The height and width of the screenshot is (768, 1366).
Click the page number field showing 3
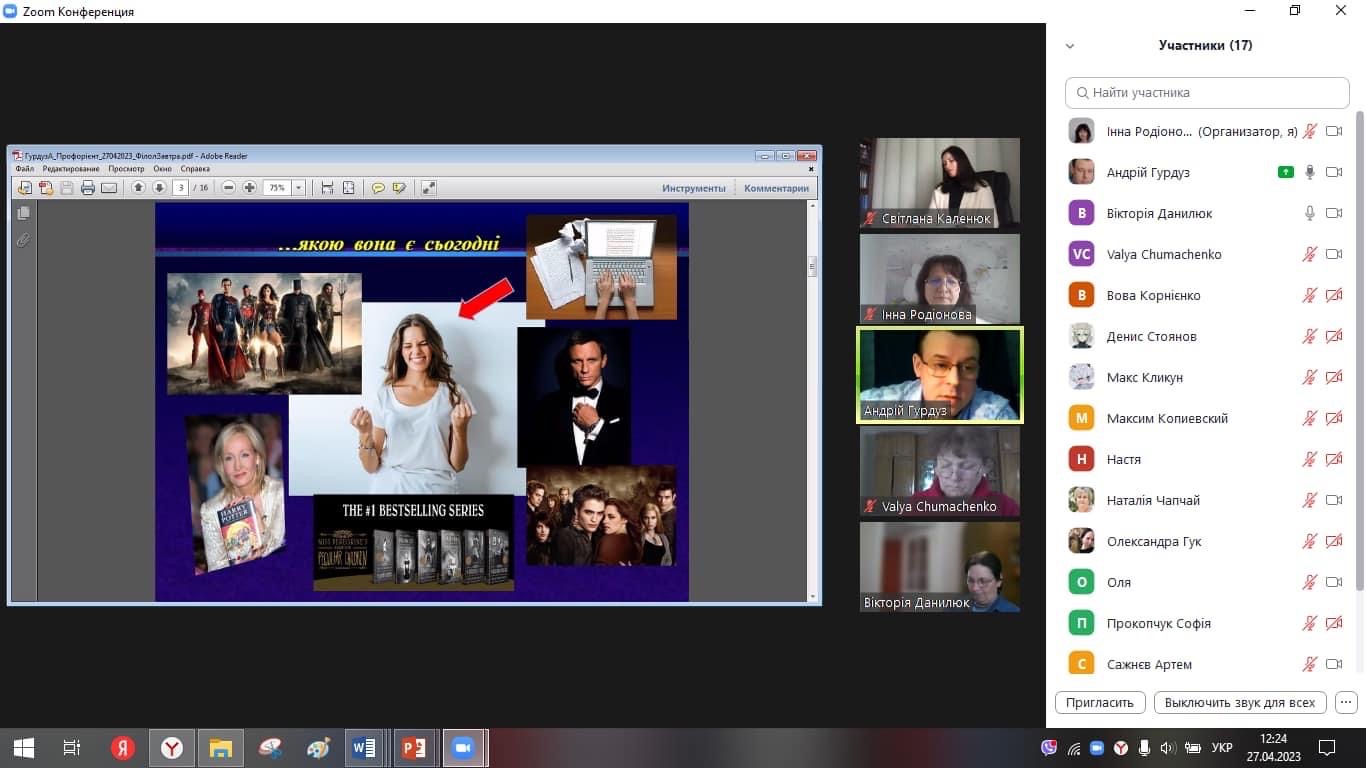click(180, 188)
